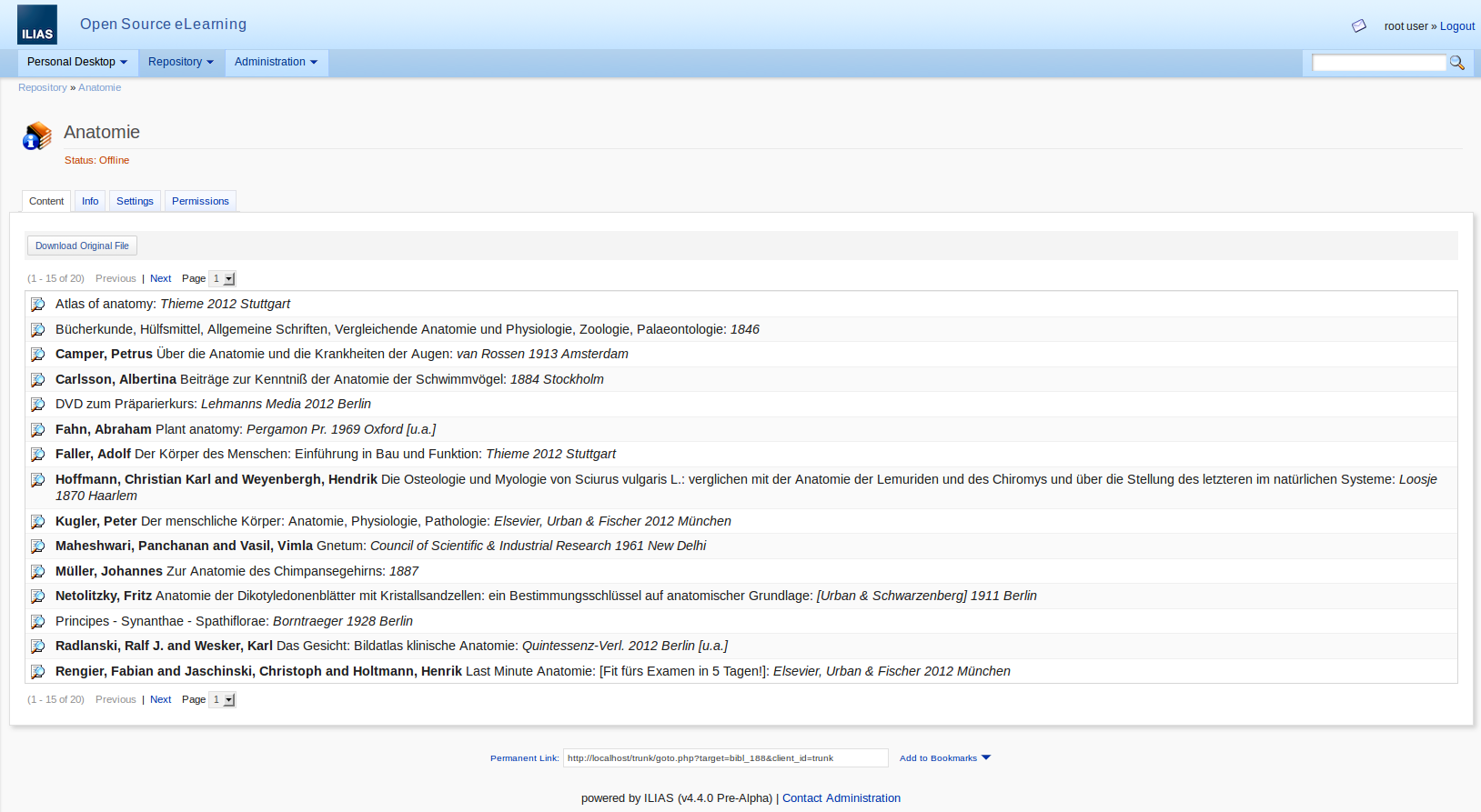
Task: Open details icon for Camper, Petrus entry
Action: coord(37,355)
